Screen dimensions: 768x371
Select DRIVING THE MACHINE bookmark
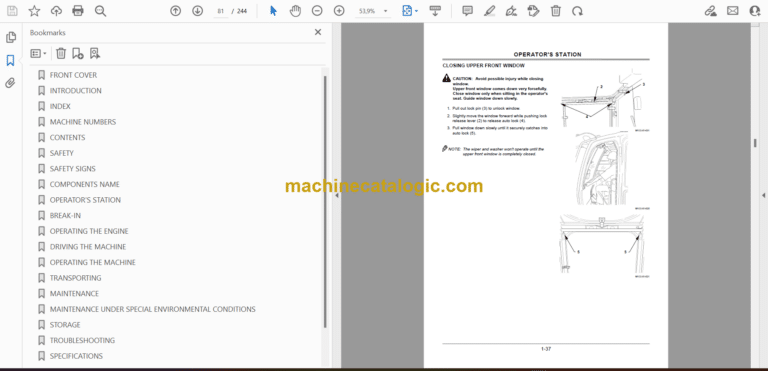pos(88,247)
